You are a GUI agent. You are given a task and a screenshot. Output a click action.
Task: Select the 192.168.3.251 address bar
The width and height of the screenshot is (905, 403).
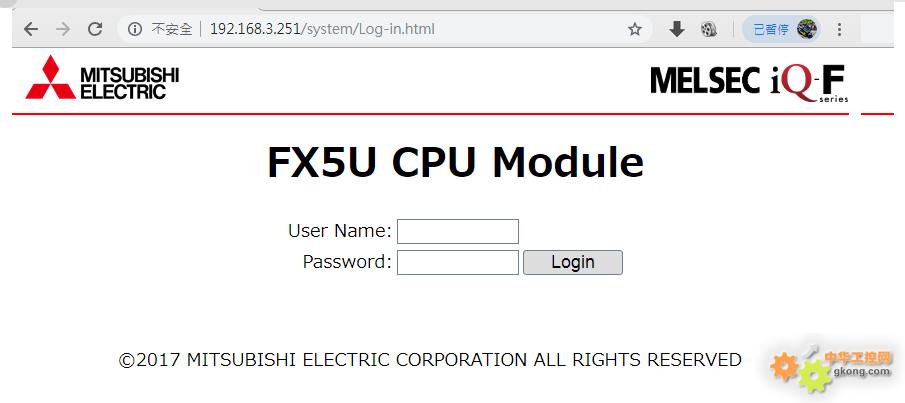pyautogui.click(x=322, y=29)
